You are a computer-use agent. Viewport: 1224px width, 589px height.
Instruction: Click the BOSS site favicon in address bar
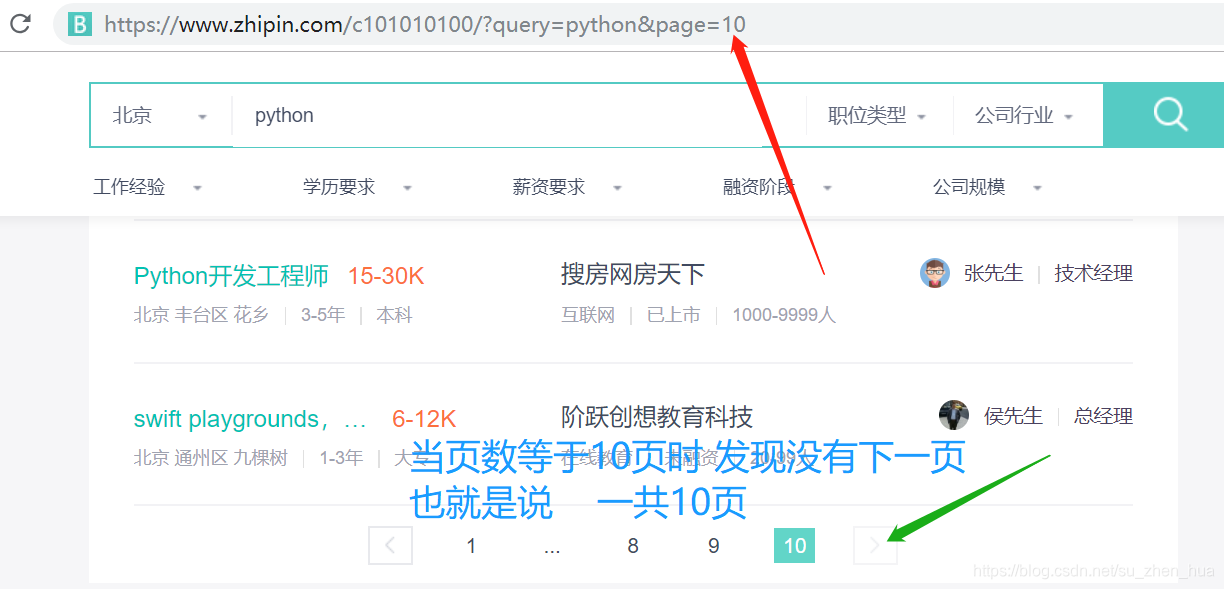[80, 25]
